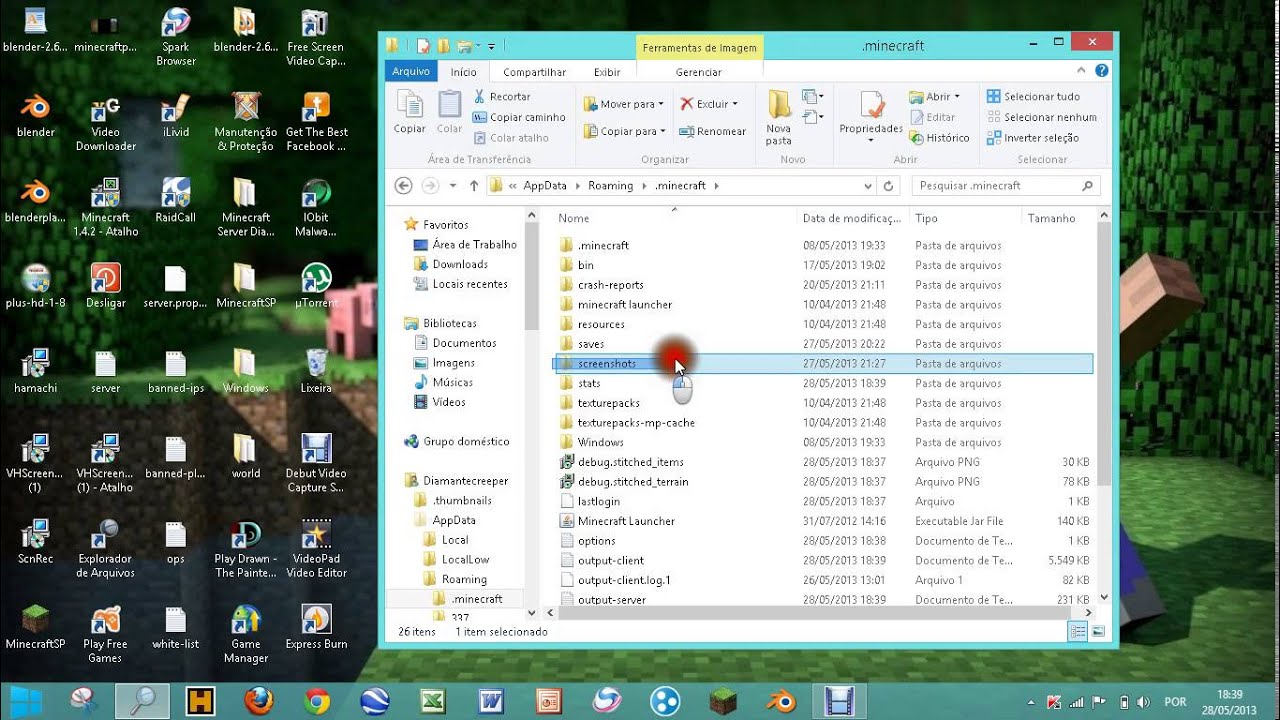Click the Explorer Back navigation arrow
This screenshot has width=1280, height=720.
point(403,186)
